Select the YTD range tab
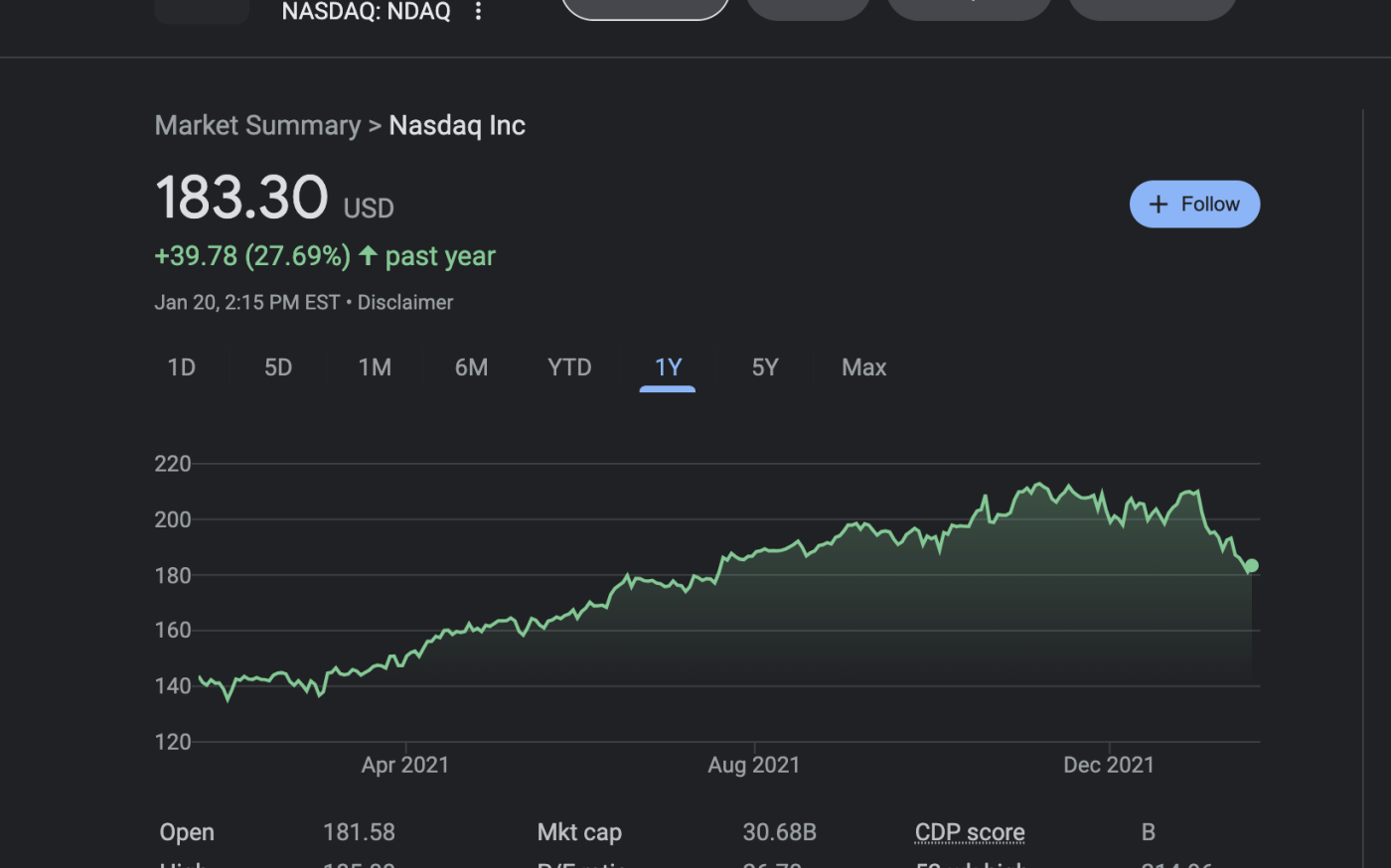Screen dimensions: 1391x868 click(x=569, y=367)
